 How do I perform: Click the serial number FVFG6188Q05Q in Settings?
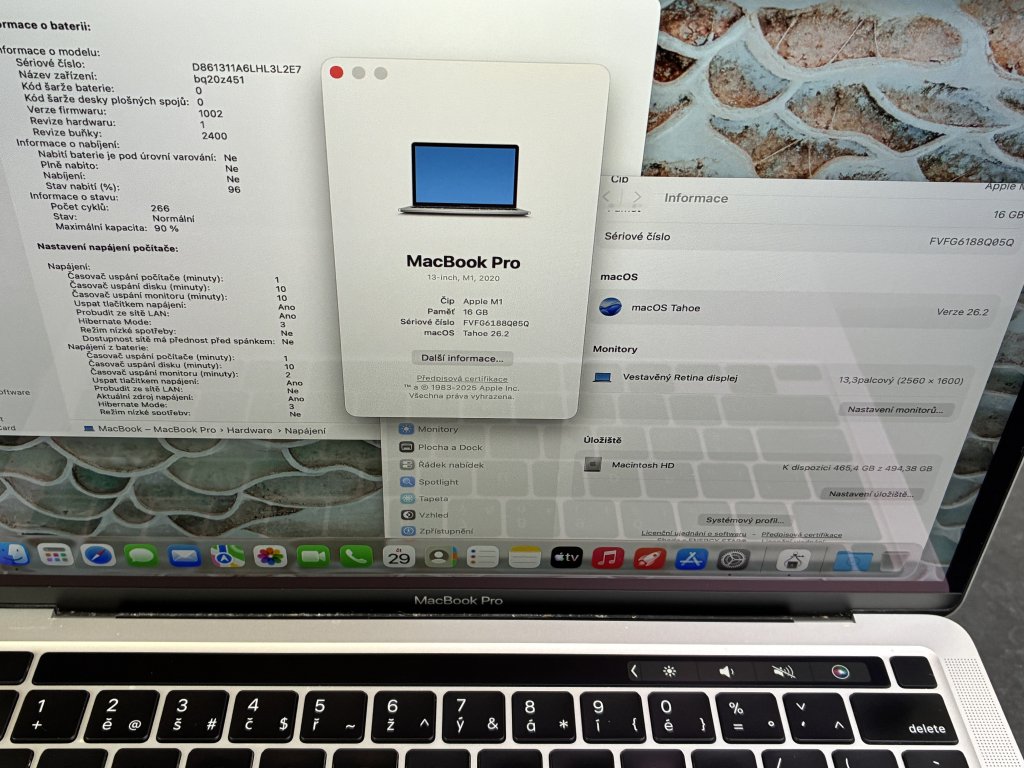click(971, 241)
